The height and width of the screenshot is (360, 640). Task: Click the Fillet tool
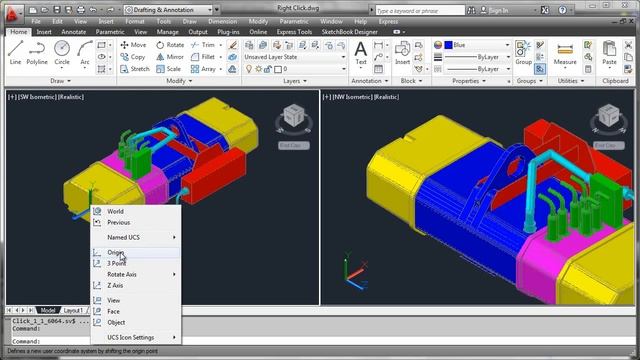pyautogui.click(x=203, y=57)
